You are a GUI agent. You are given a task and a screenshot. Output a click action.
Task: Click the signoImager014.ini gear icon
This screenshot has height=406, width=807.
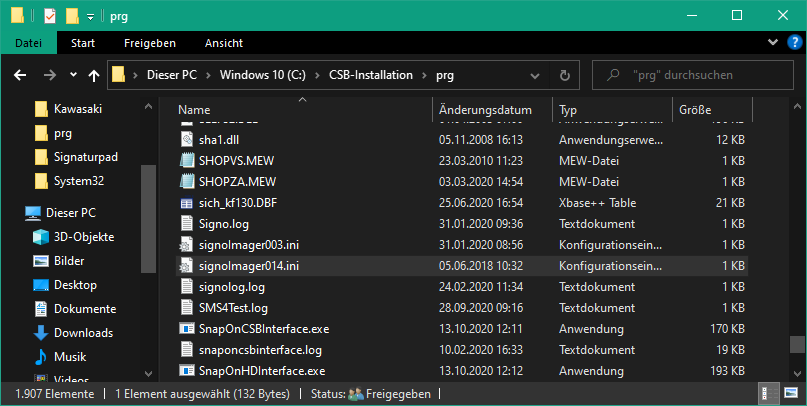[x=186, y=266]
